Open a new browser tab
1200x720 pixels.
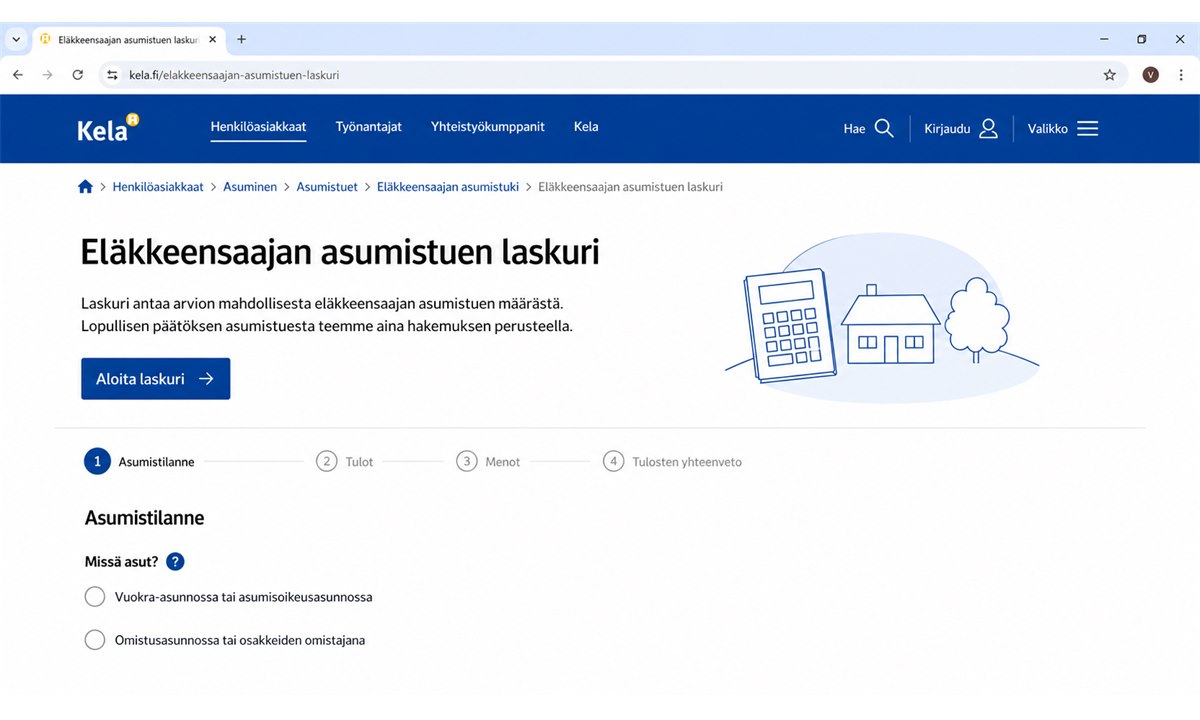241,40
